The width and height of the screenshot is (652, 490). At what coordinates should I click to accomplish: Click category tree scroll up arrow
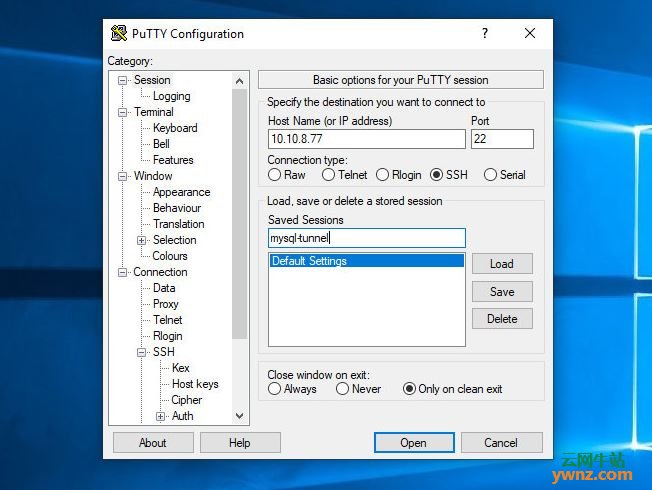click(x=240, y=81)
